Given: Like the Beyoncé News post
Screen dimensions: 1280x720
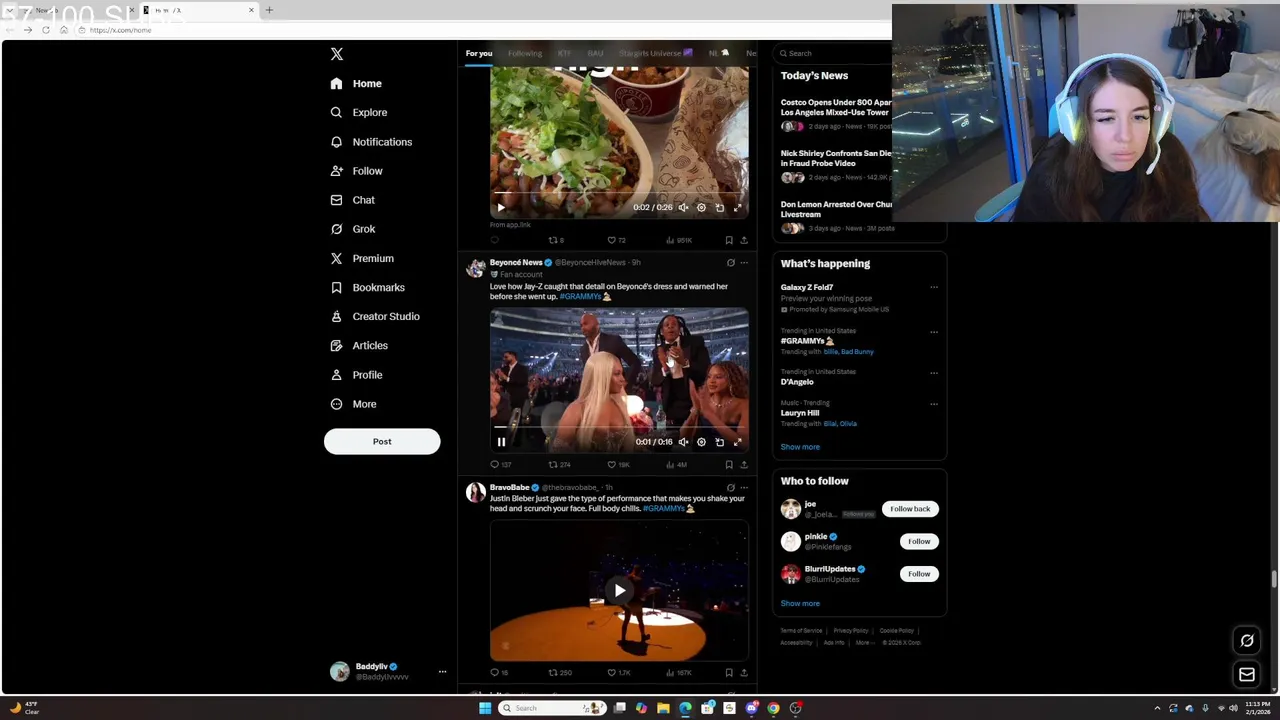Looking at the screenshot, I should tap(619, 465).
